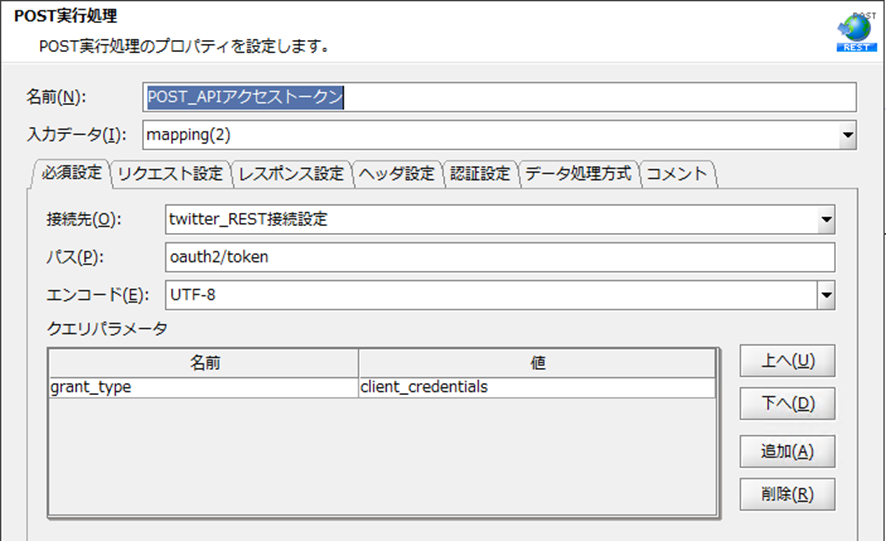886x541 pixels.
Task: Open the レスポンス設定 tab
Action: coord(292,174)
